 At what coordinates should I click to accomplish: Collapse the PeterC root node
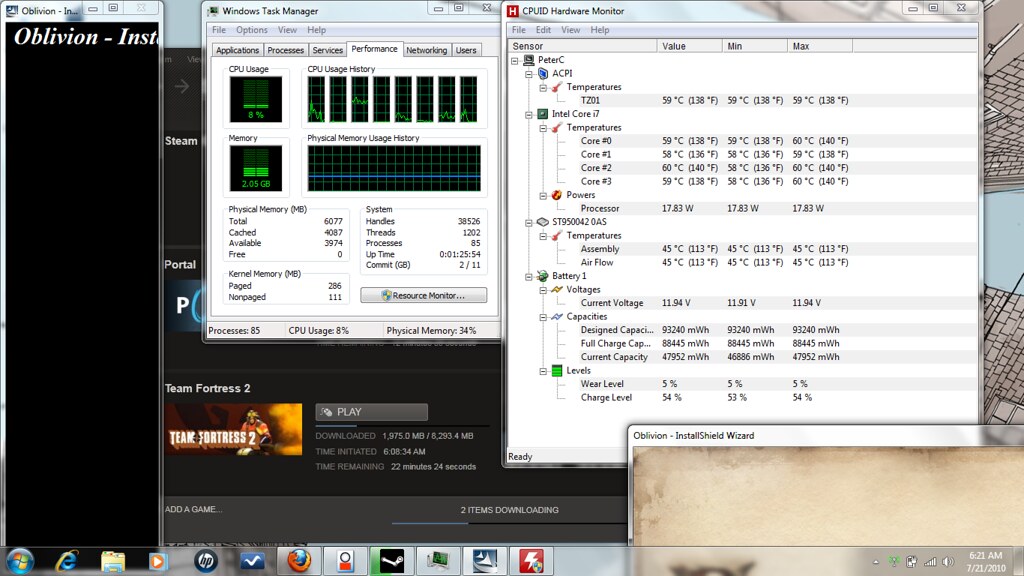(515, 61)
